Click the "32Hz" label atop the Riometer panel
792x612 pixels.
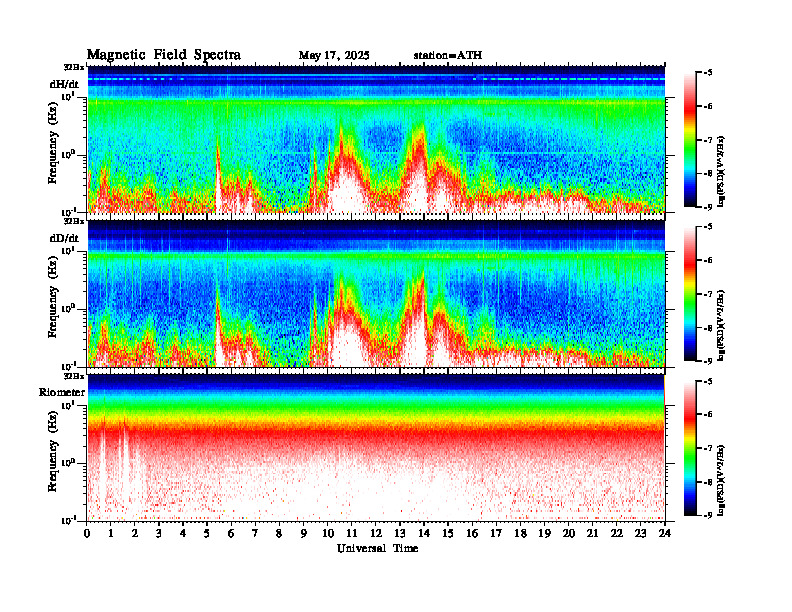[x=74, y=376]
